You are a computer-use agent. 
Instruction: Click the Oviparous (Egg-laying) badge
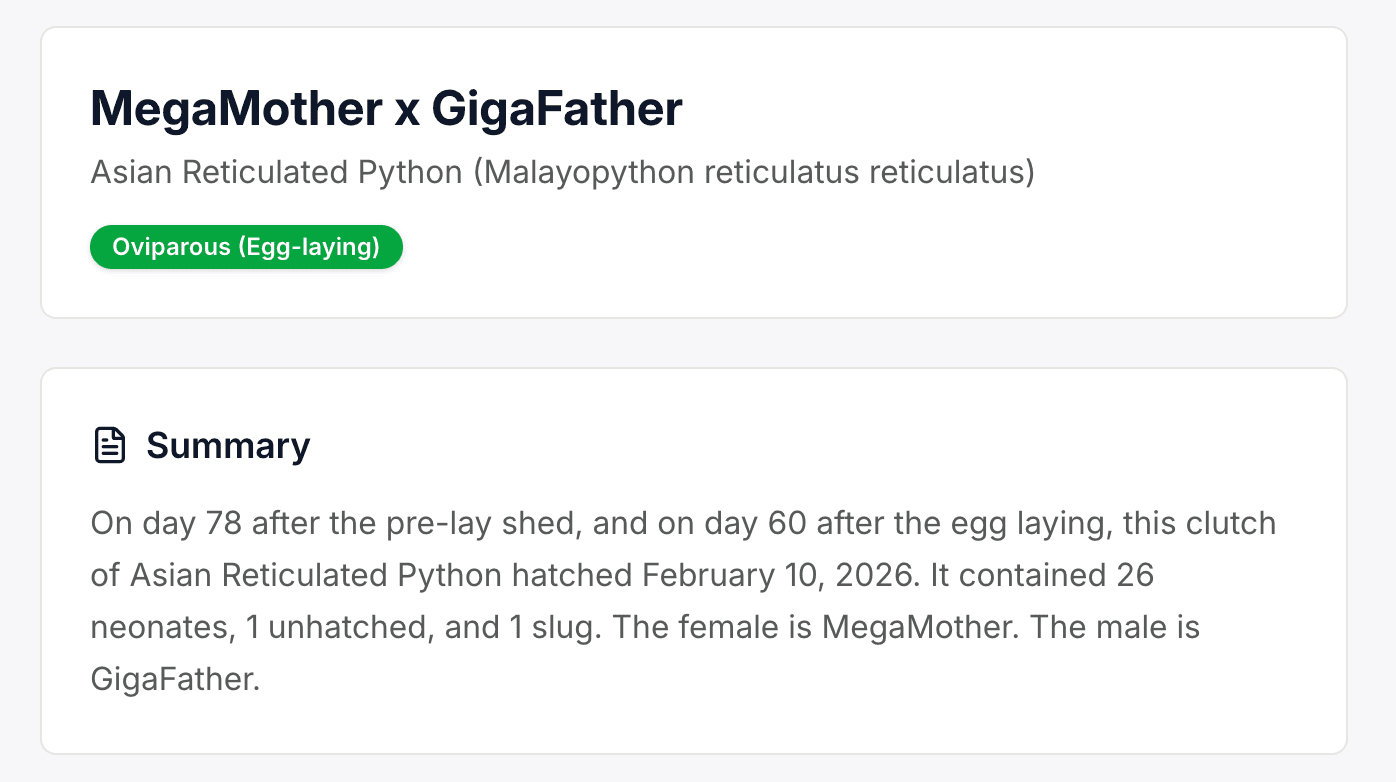246,247
